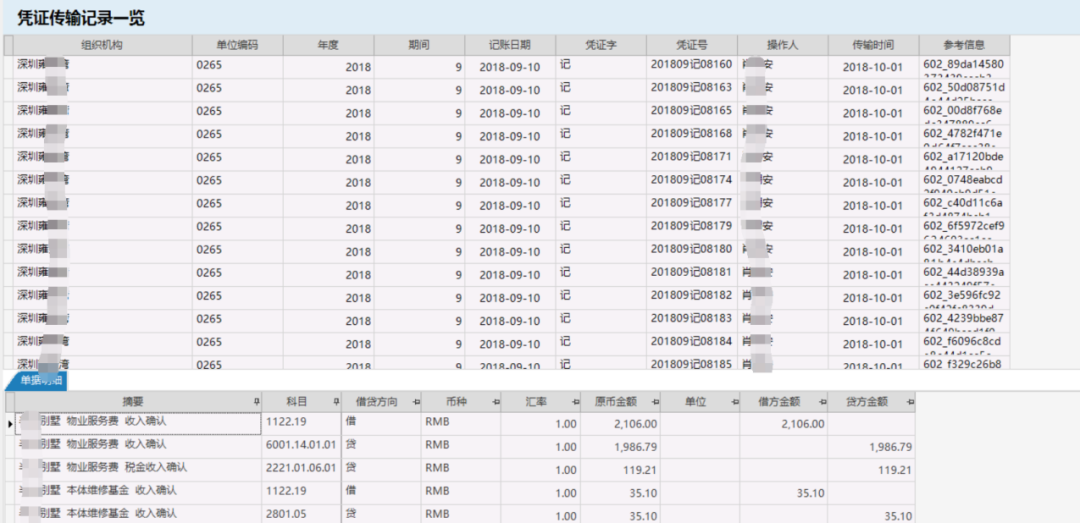The width and height of the screenshot is (1080, 523).
Task: Click the pin icon in the 借贷方向 column header
Action: (x=416, y=402)
